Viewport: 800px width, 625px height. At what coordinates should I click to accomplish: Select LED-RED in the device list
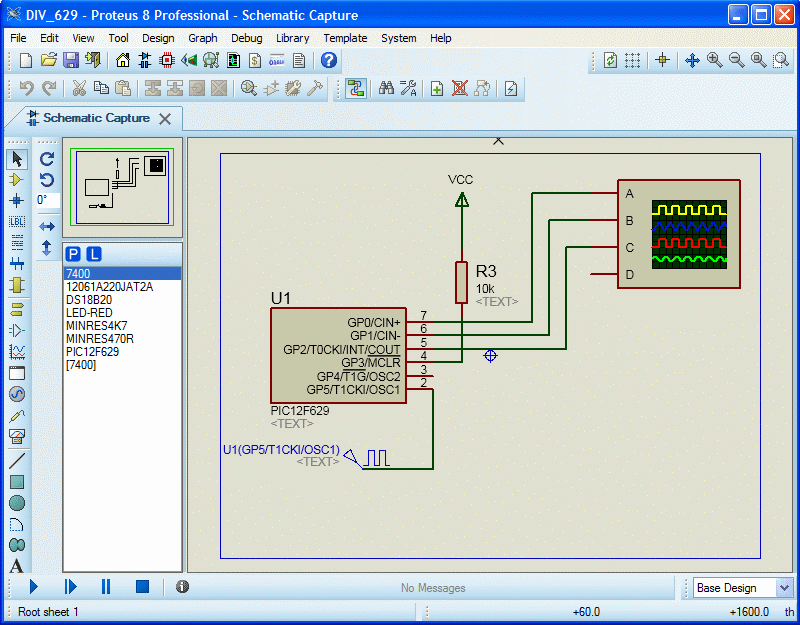122,313
